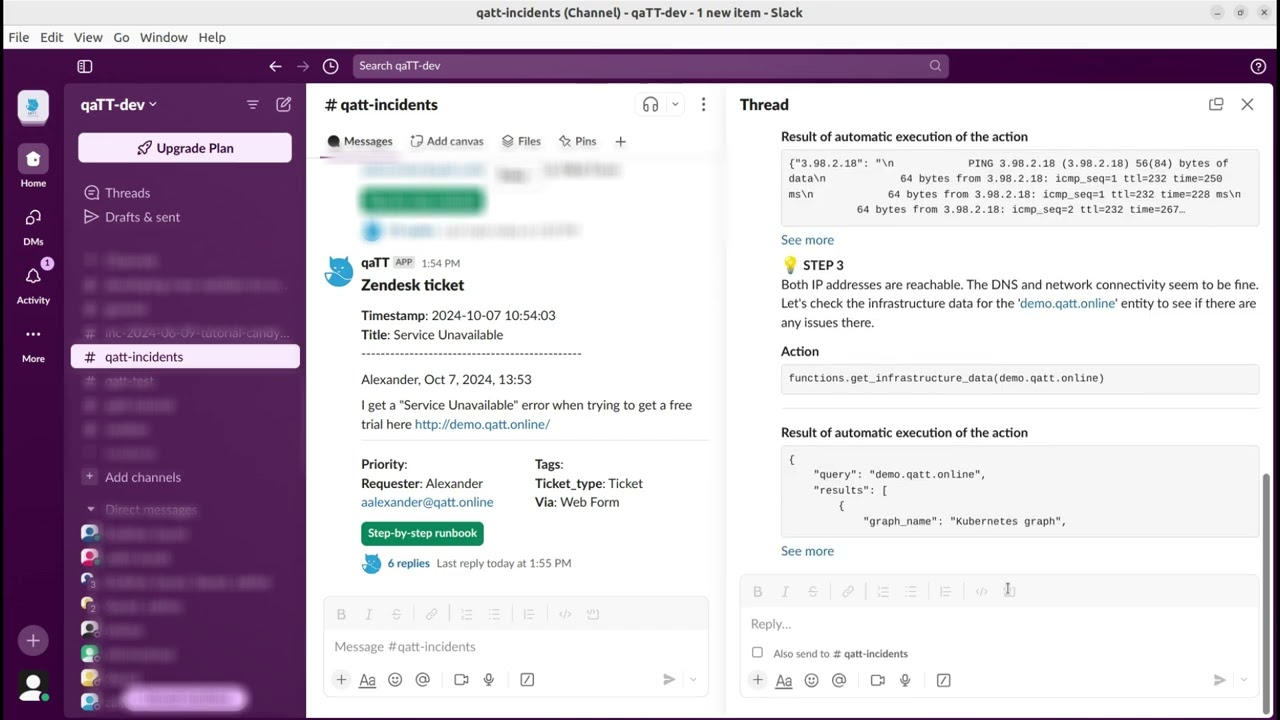
Task: Open the Edit menu
Action: [52, 37]
